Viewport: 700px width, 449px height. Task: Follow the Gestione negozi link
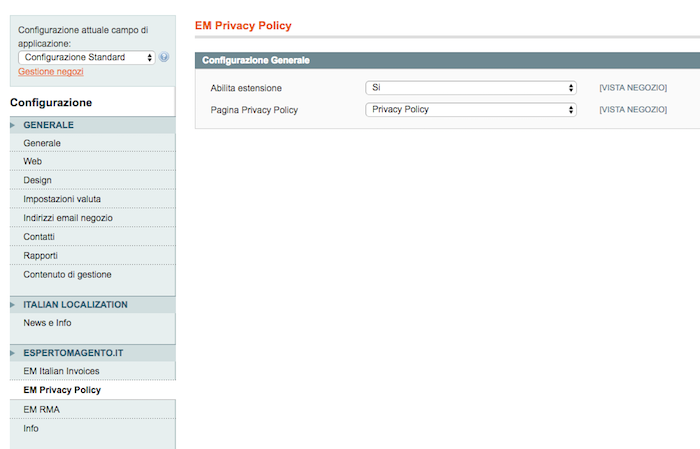[x=51, y=71]
